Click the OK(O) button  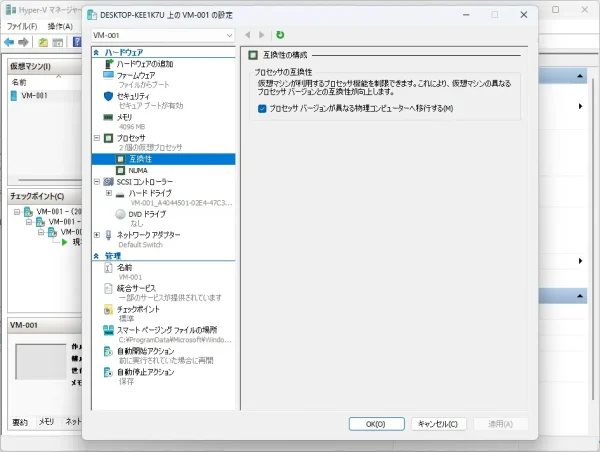(x=377, y=424)
